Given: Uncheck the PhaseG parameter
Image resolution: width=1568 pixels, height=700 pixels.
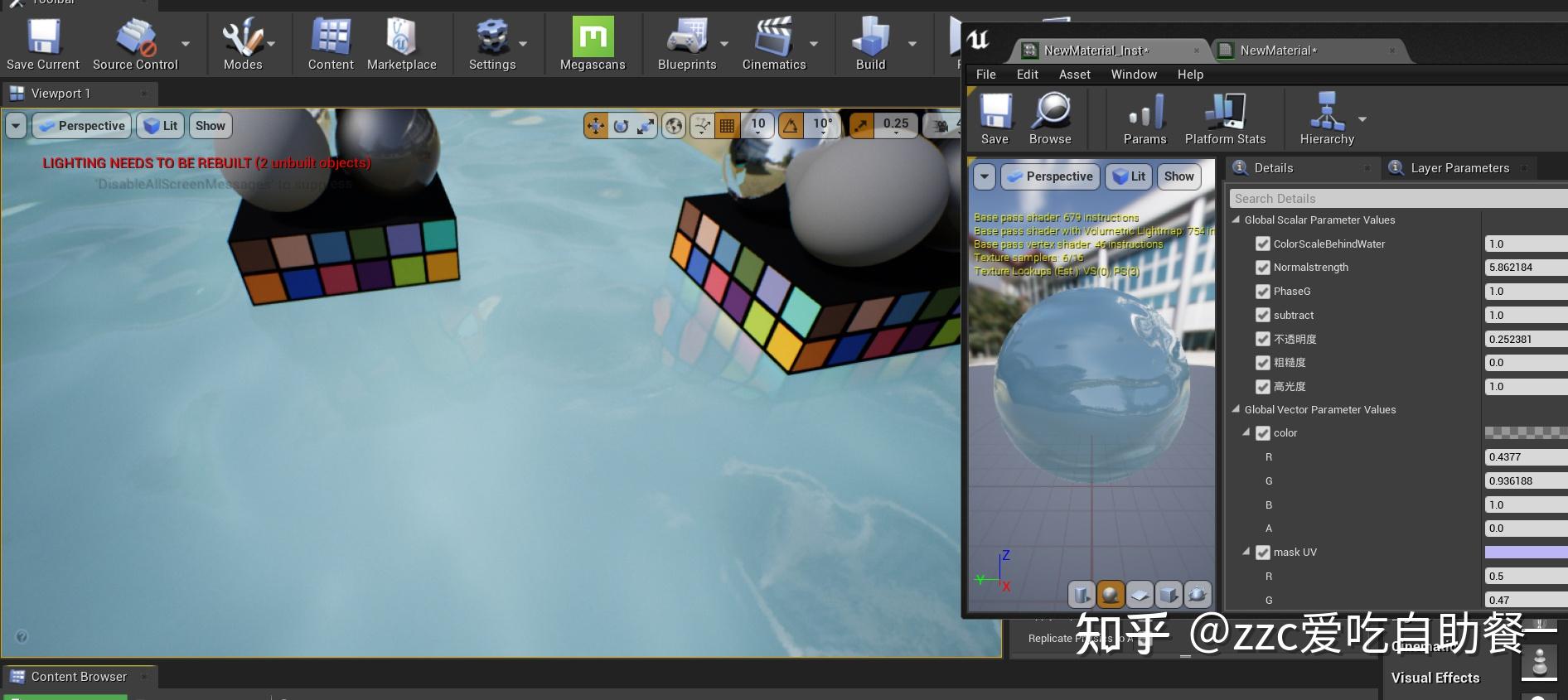Looking at the screenshot, I should tap(1263, 292).
